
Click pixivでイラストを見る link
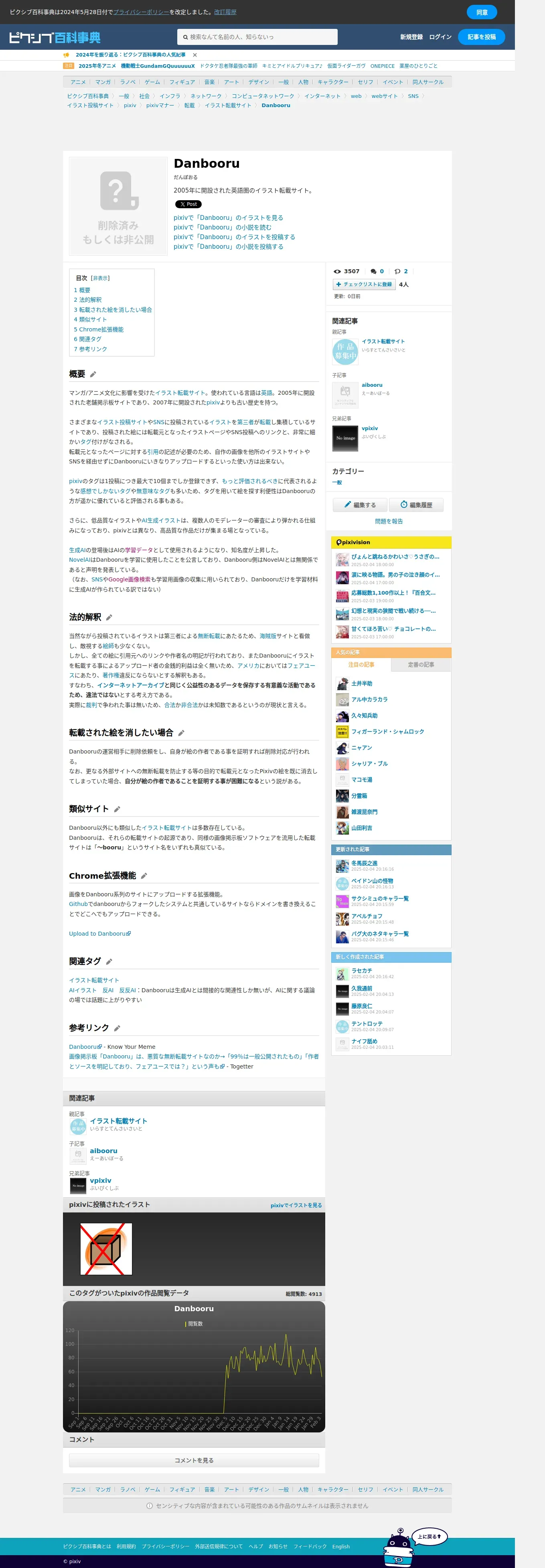click(296, 1205)
